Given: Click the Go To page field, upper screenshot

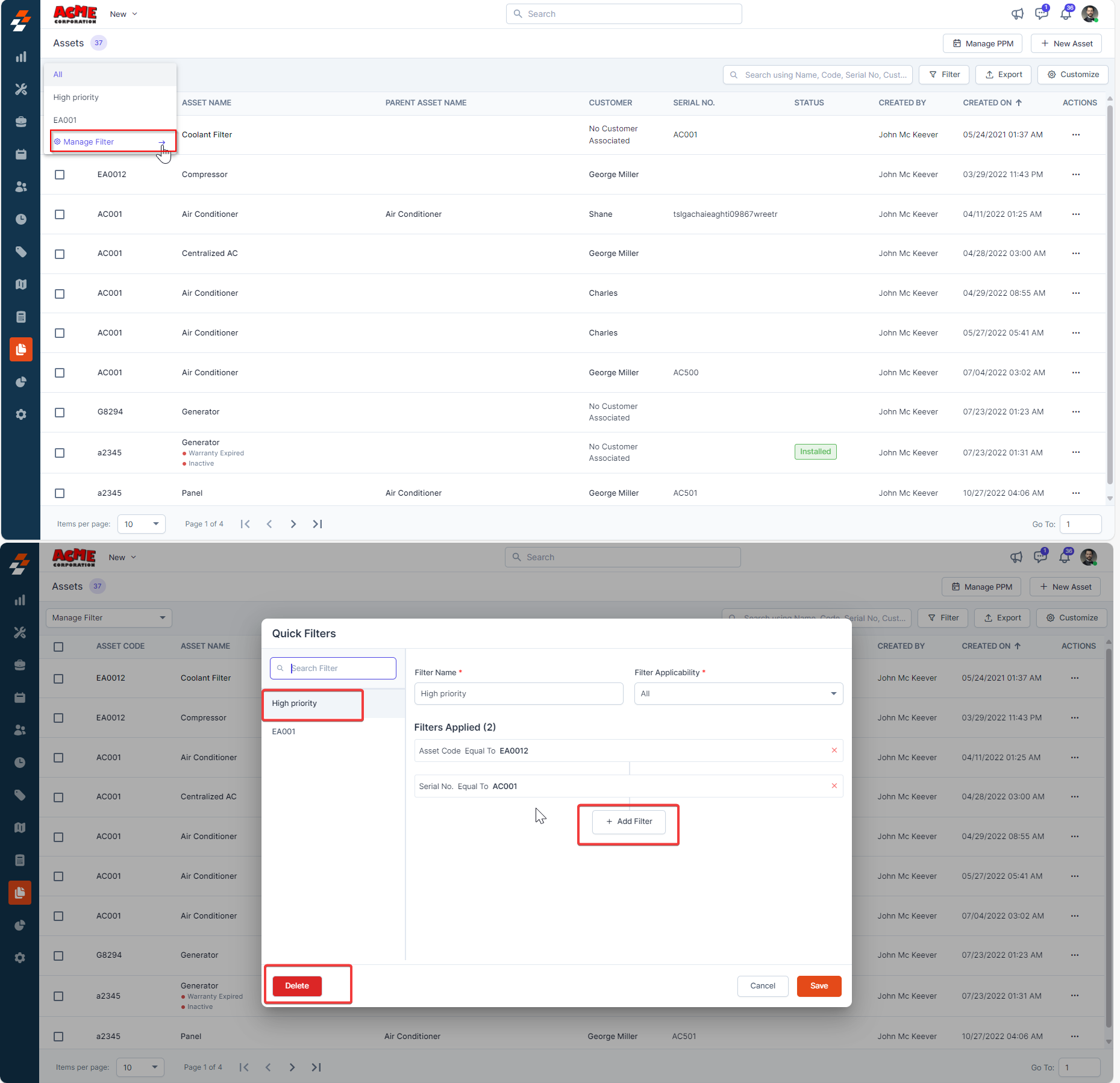Looking at the screenshot, I should pyautogui.click(x=1081, y=524).
